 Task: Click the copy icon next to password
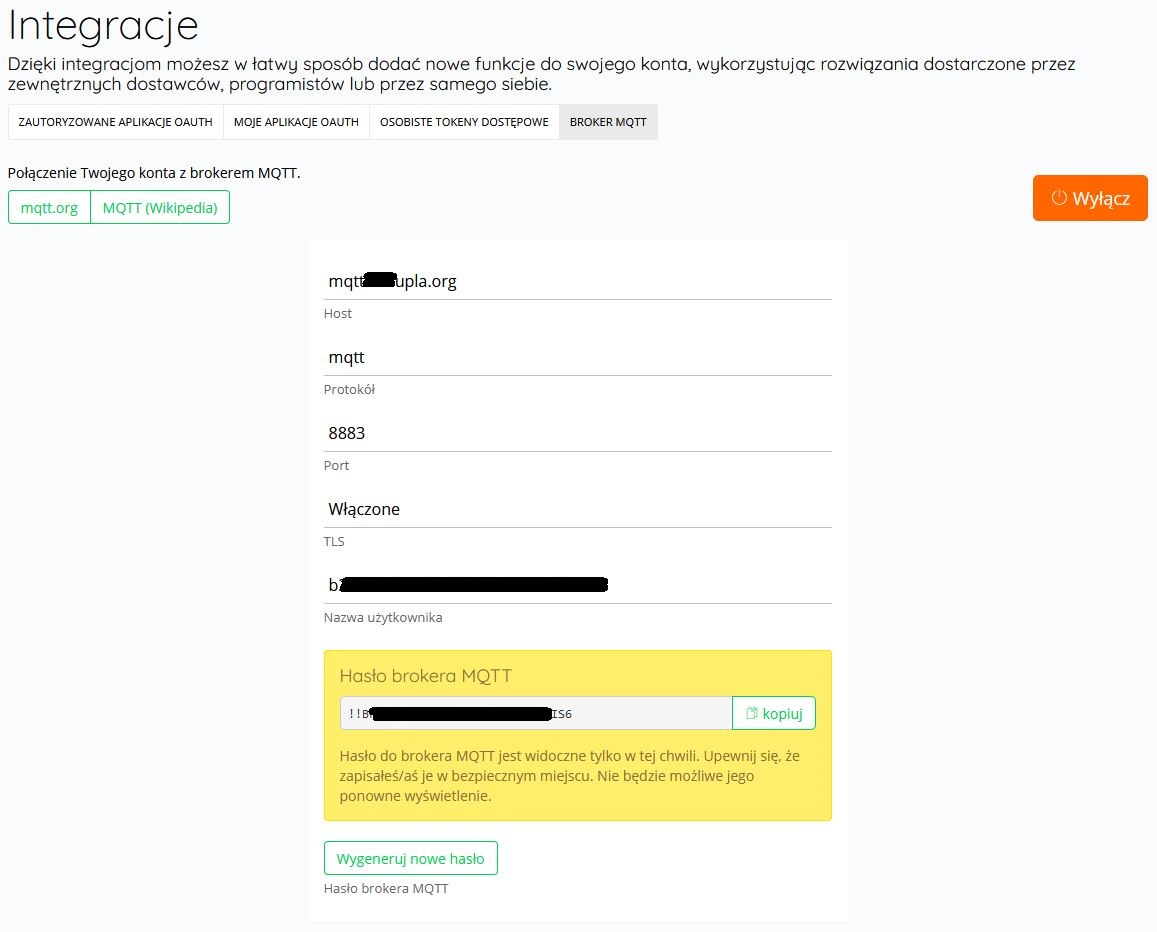click(x=752, y=713)
